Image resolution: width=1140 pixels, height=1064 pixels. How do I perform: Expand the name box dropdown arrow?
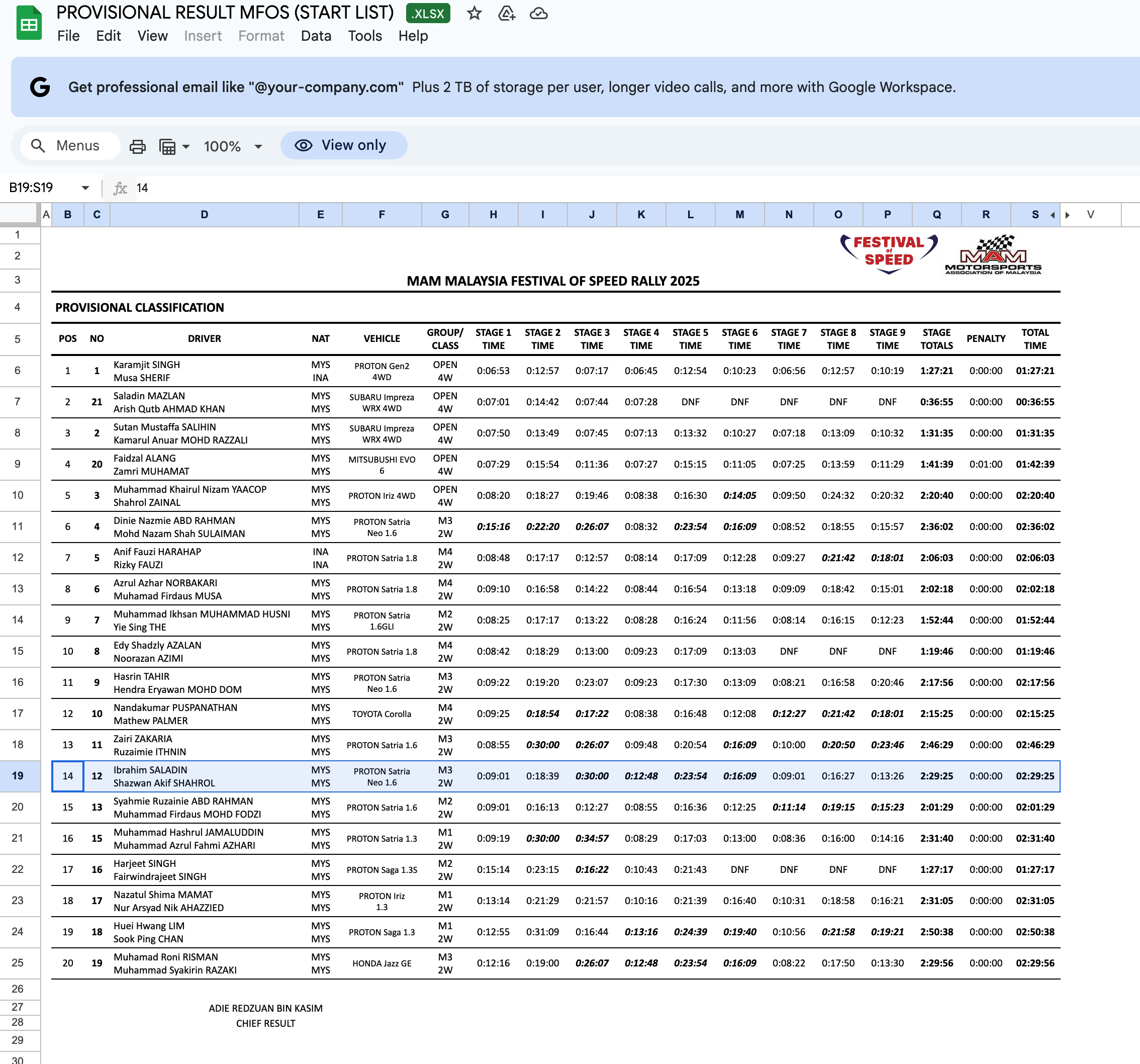tap(85, 188)
